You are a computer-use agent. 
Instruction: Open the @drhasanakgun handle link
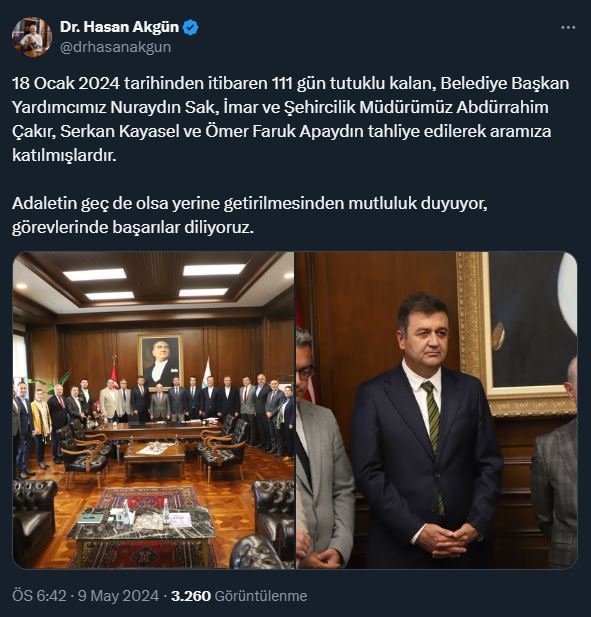[116, 47]
